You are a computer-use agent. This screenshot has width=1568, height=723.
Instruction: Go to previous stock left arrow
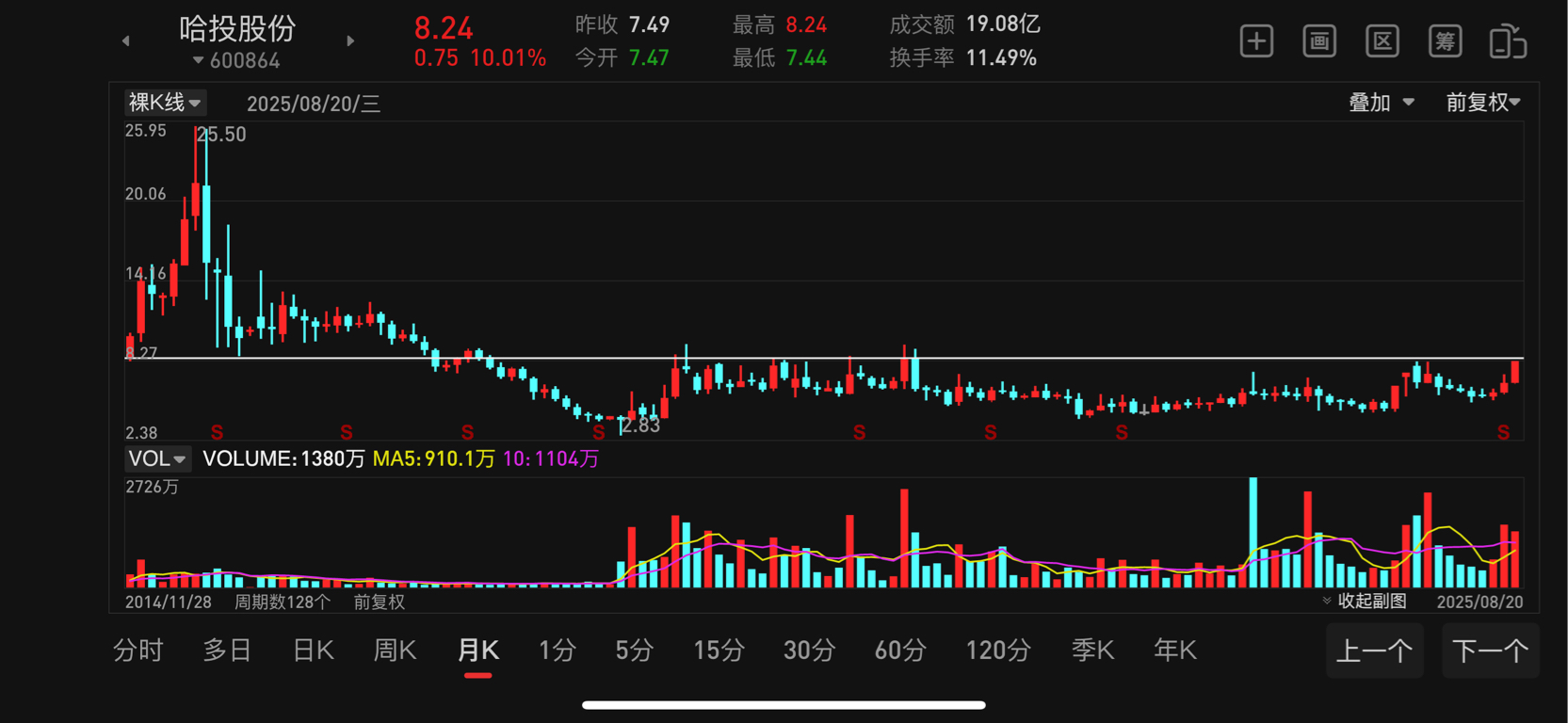point(126,40)
